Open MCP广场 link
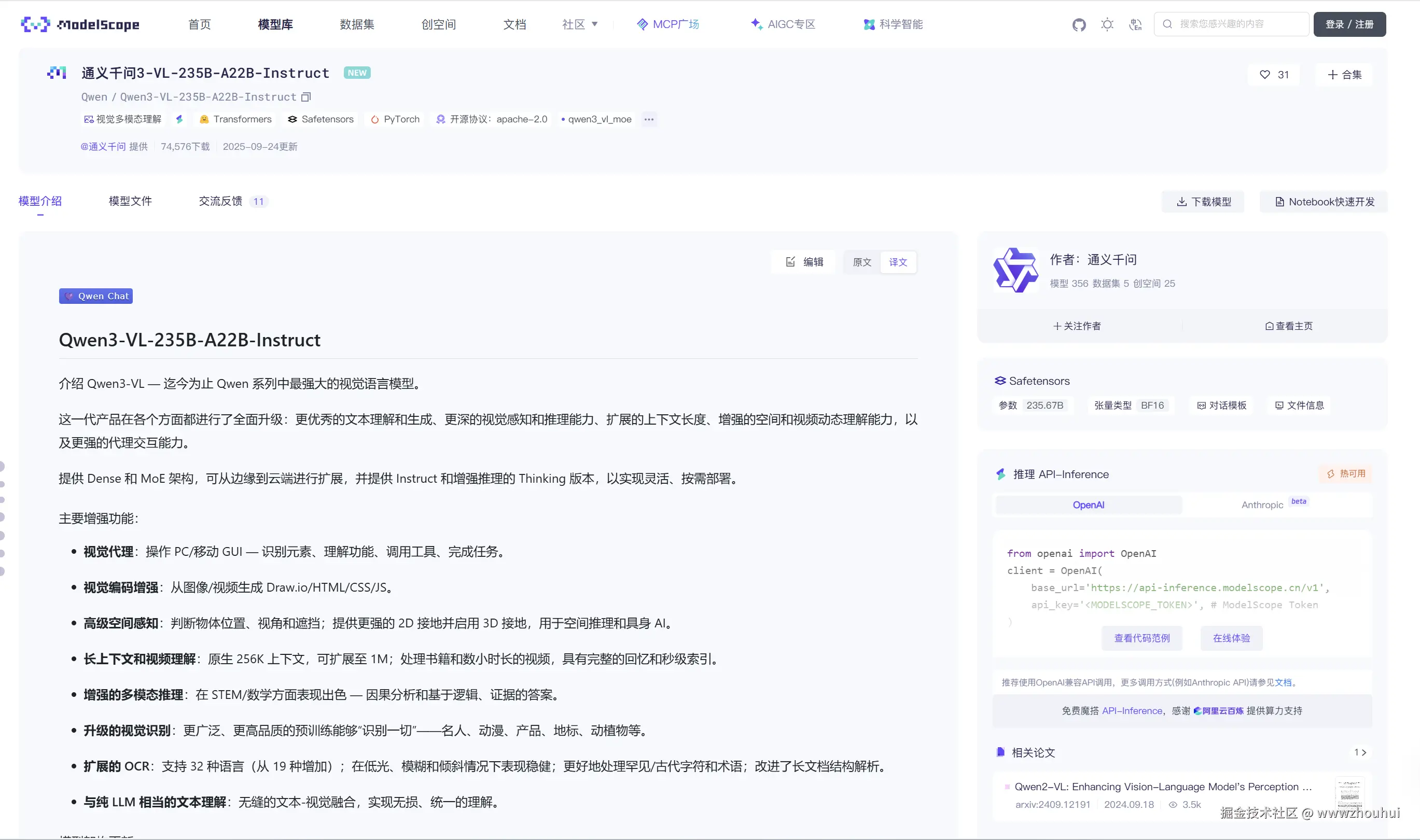Screen dimensions: 1420x840 [668, 24]
